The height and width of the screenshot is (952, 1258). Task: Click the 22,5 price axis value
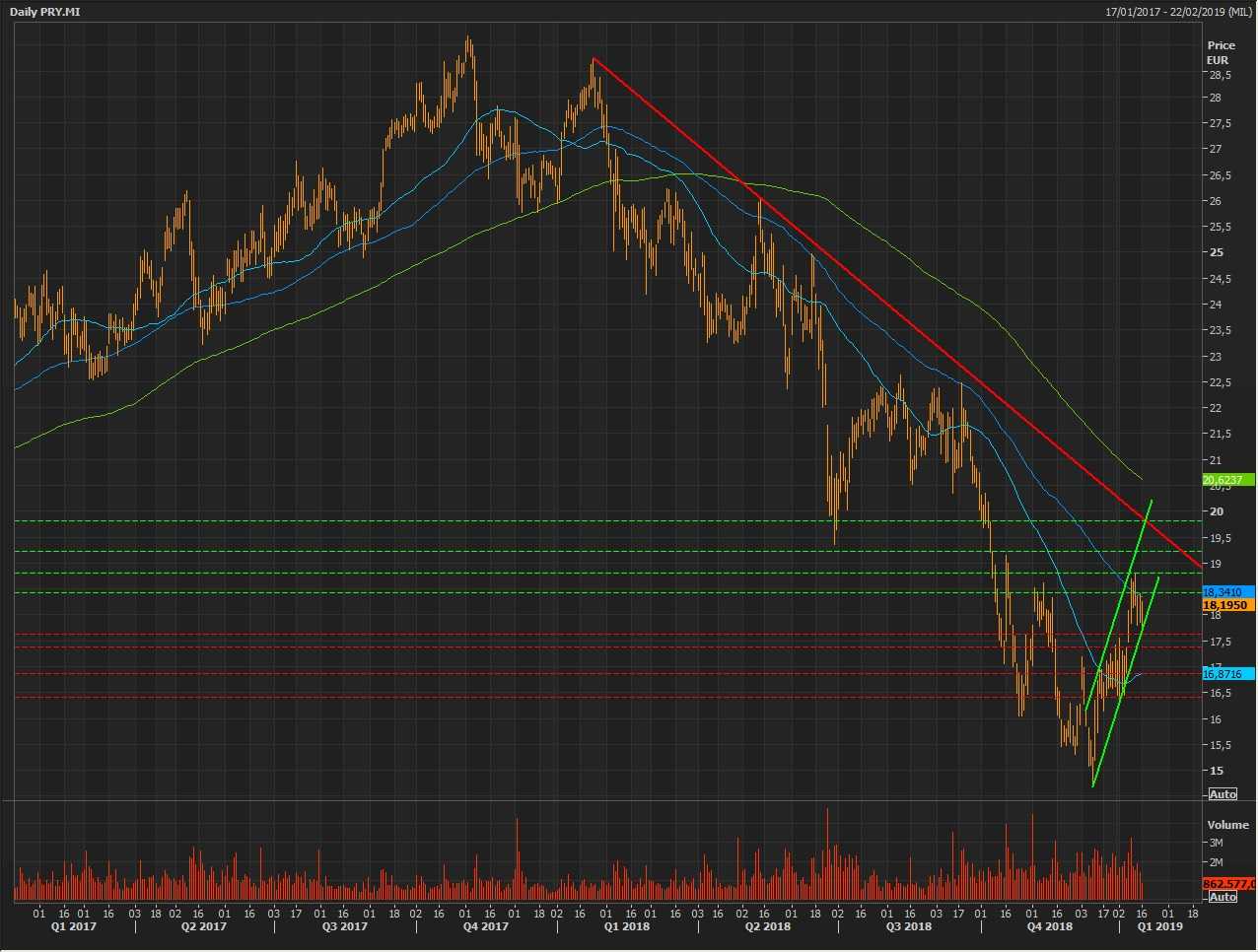coord(1220,382)
